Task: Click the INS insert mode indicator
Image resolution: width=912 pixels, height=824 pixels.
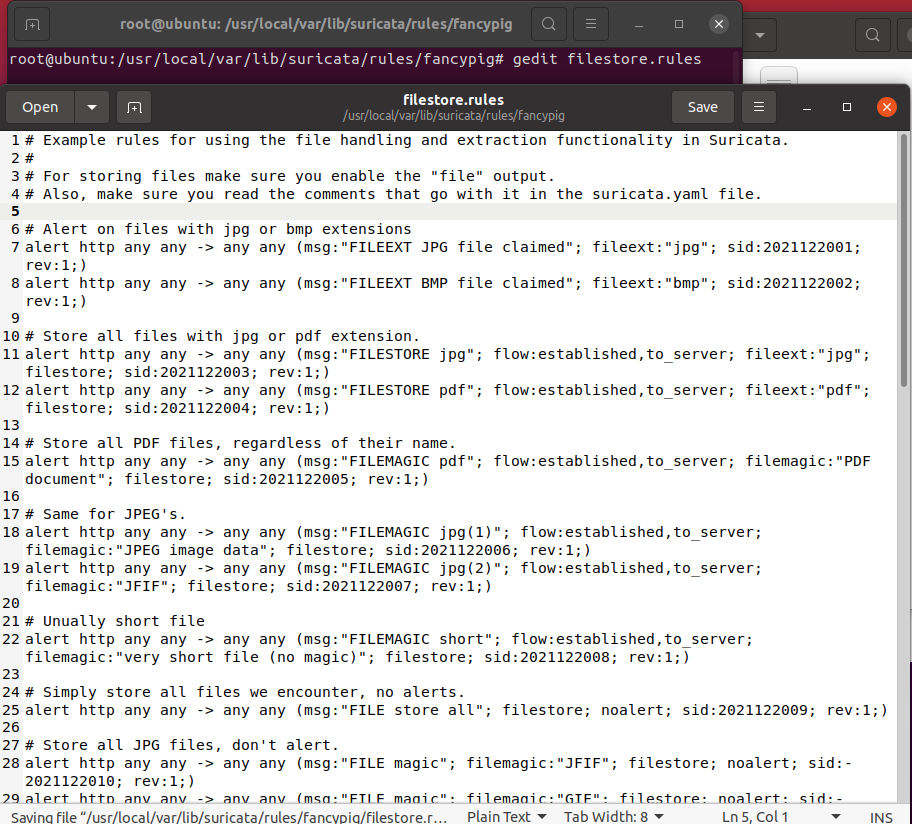Action: click(881, 817)
